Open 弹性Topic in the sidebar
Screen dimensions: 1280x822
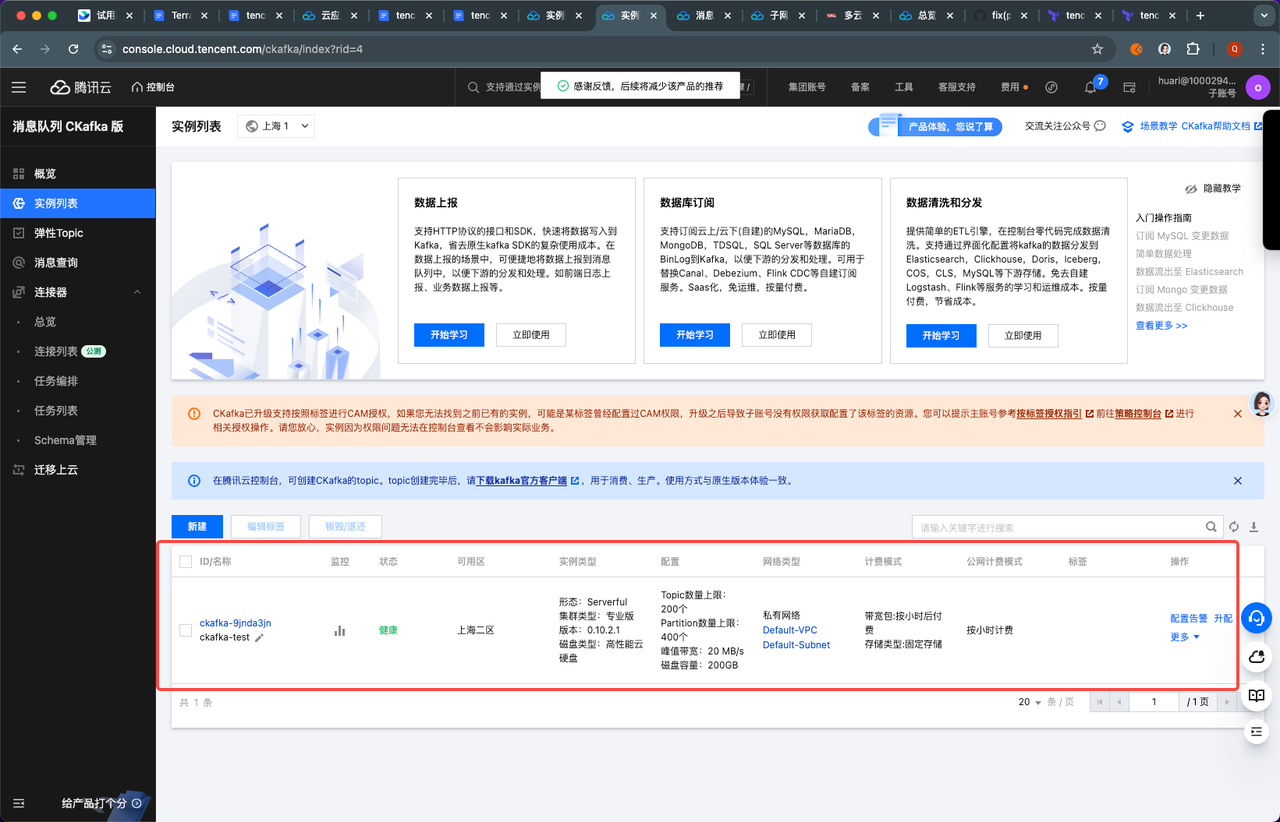78,233
